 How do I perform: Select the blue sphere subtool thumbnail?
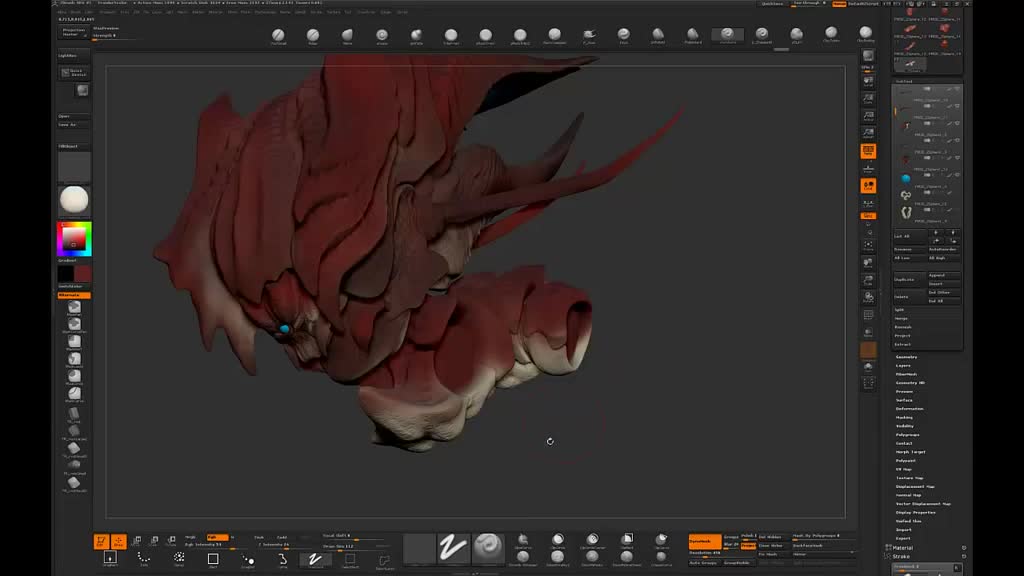(906, 178)
